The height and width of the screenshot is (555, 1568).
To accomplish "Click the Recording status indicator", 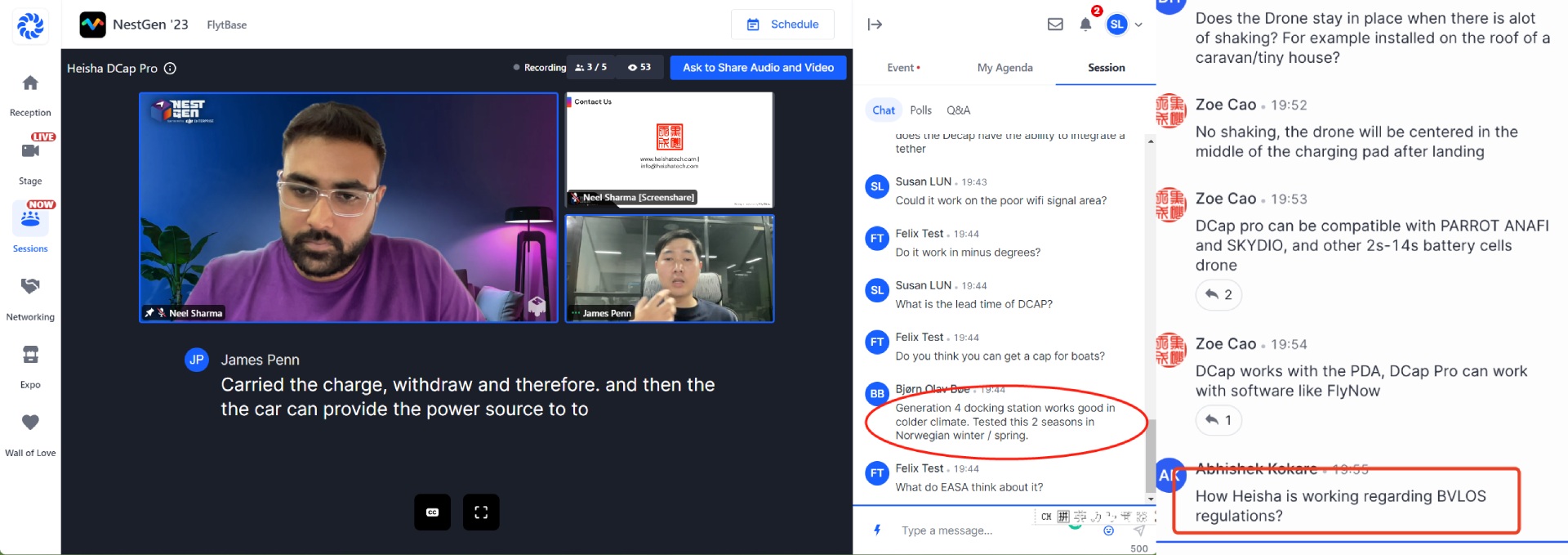I will click(539, 68).
